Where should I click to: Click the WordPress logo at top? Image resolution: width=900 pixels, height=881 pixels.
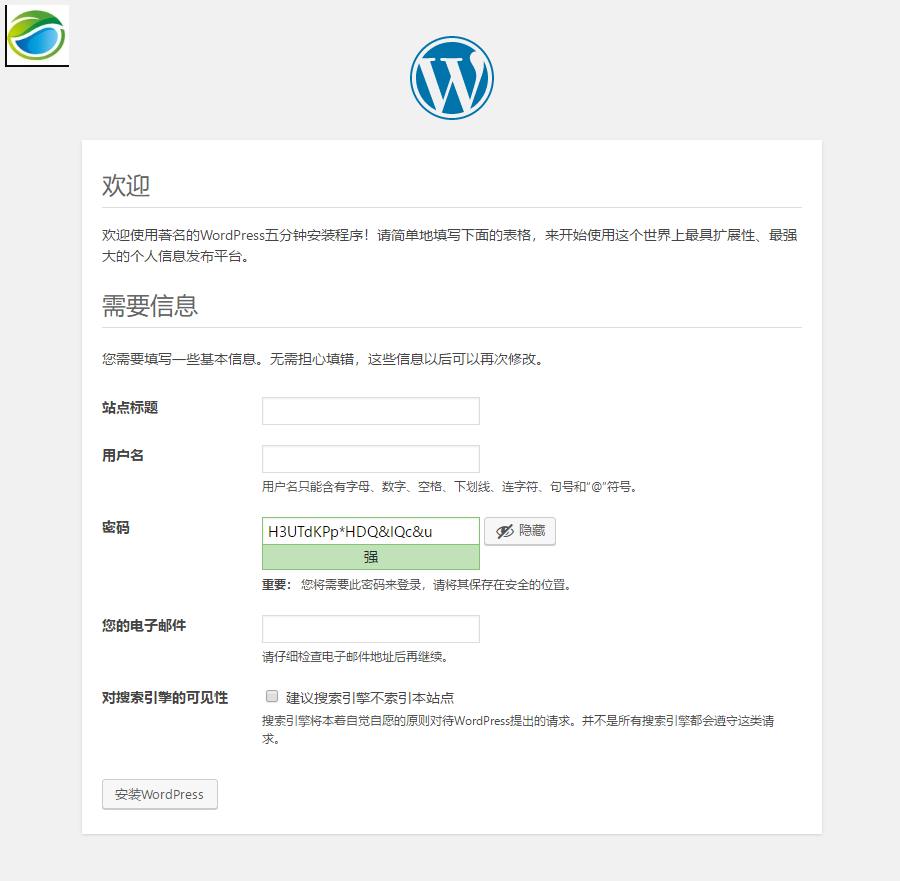(x=452, y=78)
